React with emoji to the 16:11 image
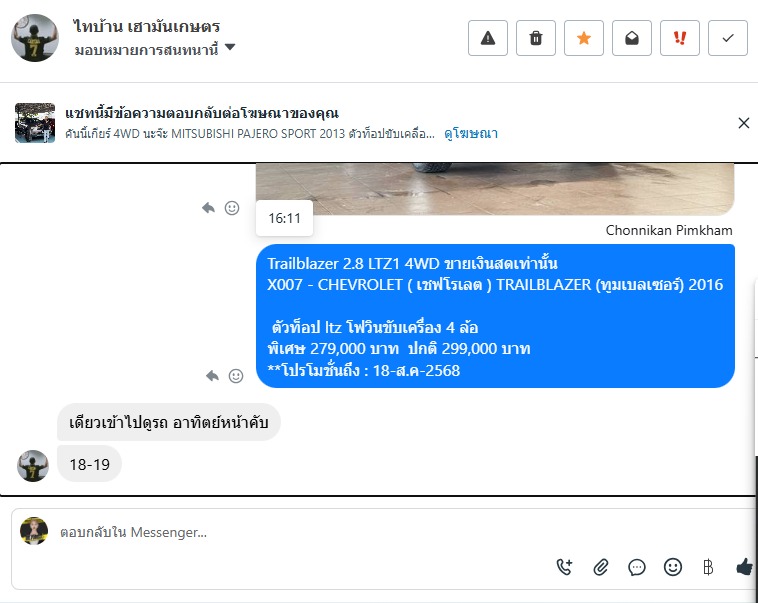Screen dimensions: 758x603 [x=232, y=208]
